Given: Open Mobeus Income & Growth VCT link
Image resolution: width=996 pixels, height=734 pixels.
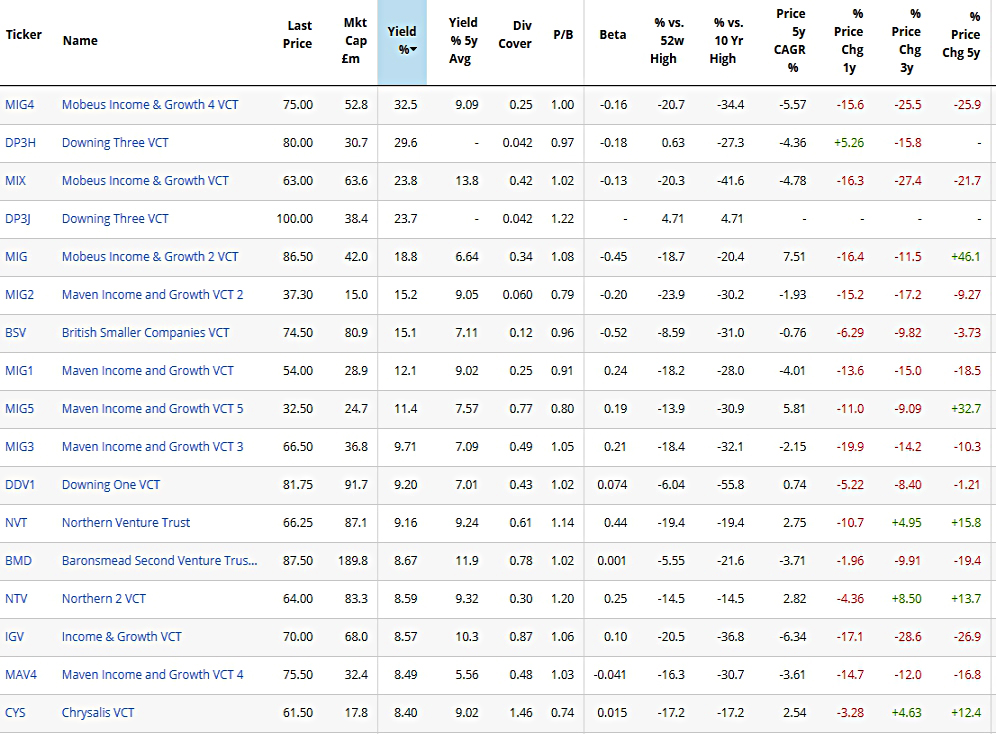Looking at the screenshot, I should (x=145, y=181).
